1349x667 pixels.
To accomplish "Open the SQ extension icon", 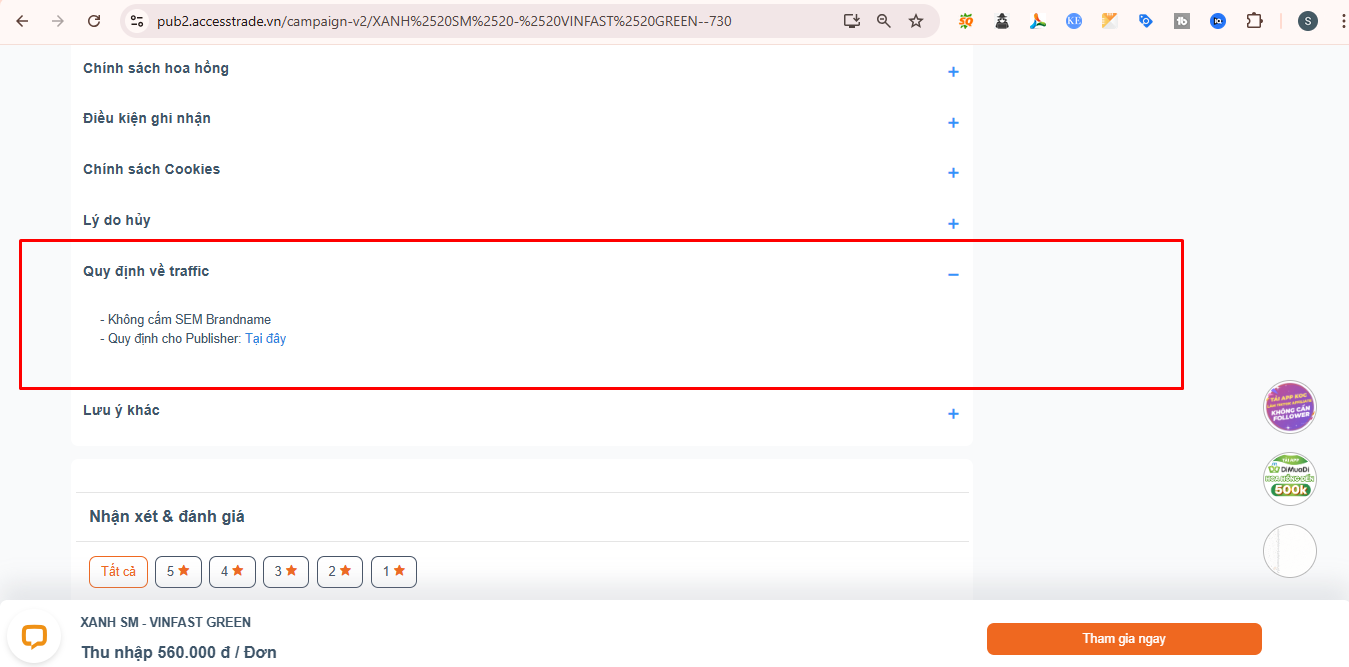I will pos(966,21).
